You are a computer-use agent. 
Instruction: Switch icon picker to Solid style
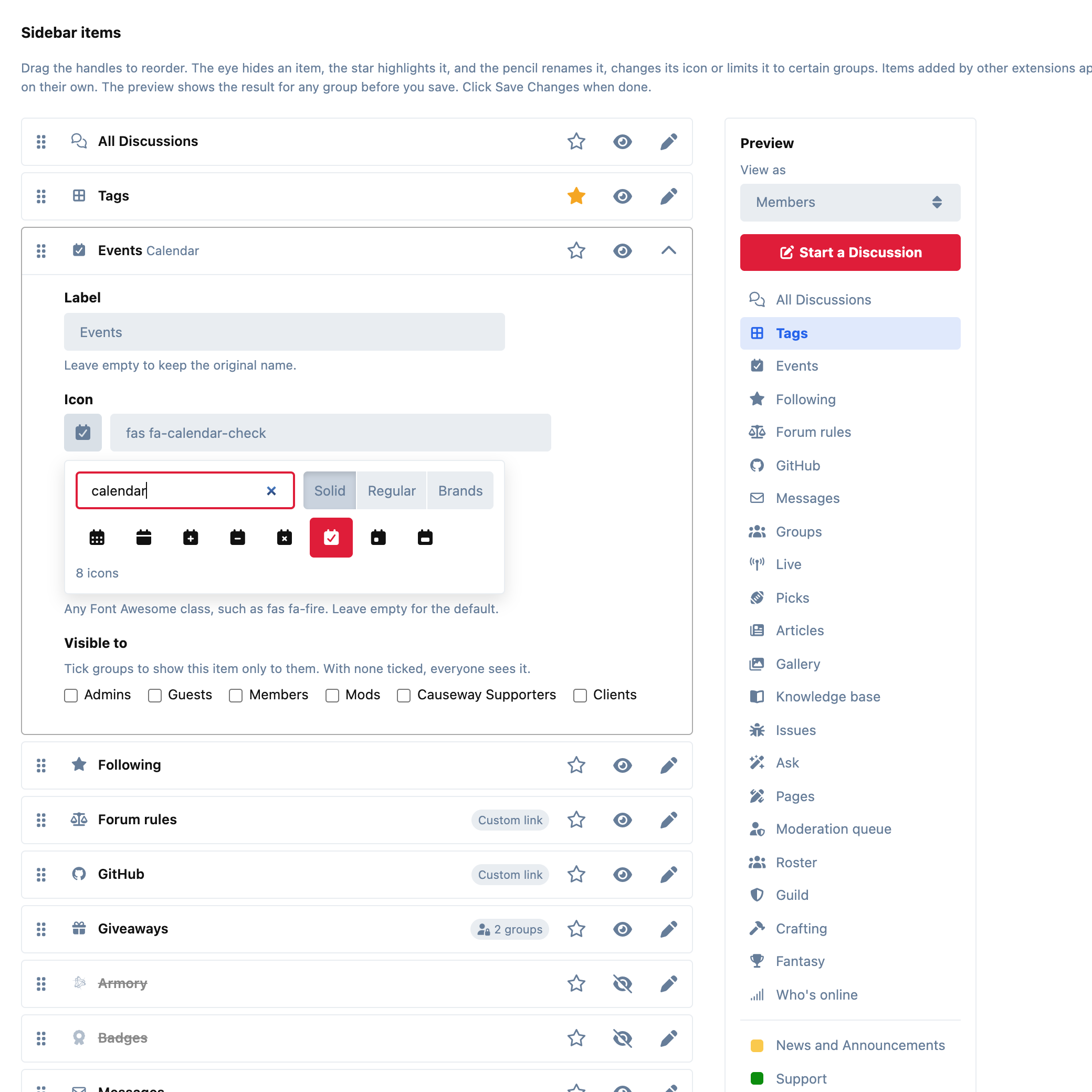click(330, 490)
